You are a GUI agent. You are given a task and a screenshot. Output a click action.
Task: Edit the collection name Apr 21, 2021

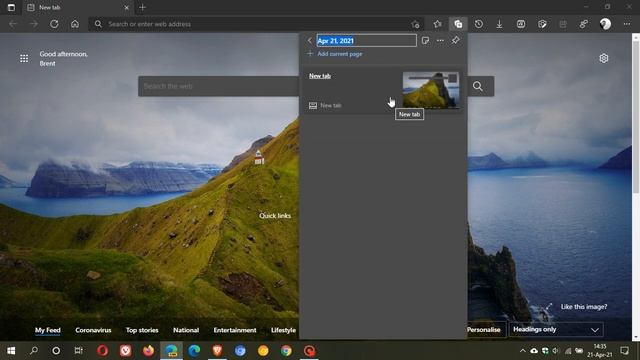tap(367, 40)
